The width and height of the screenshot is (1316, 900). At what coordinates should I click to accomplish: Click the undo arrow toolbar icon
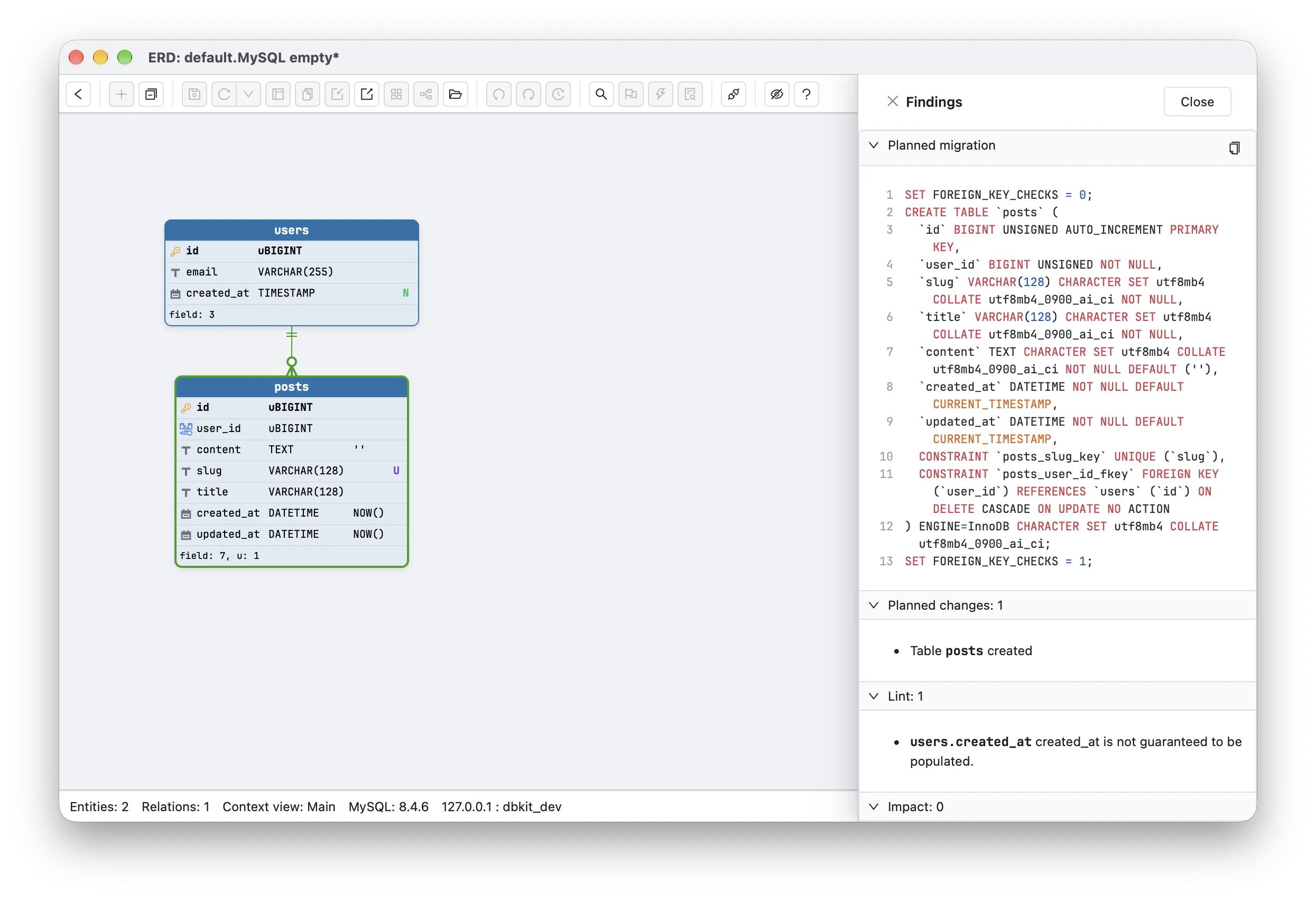point(499,94)
